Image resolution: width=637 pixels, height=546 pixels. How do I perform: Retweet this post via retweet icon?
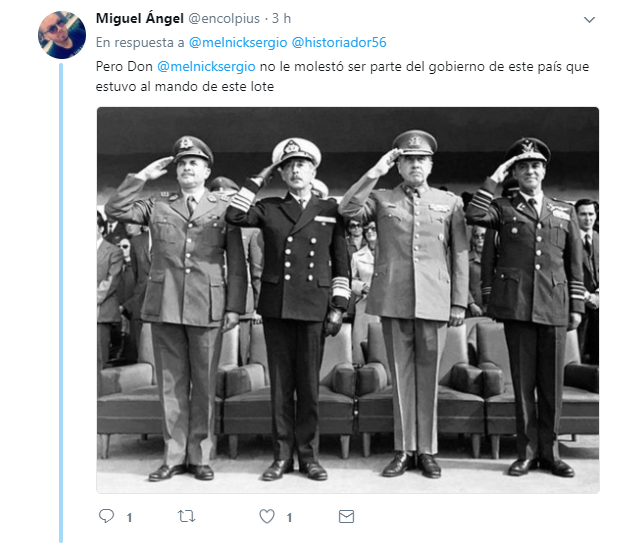(186, 516)
